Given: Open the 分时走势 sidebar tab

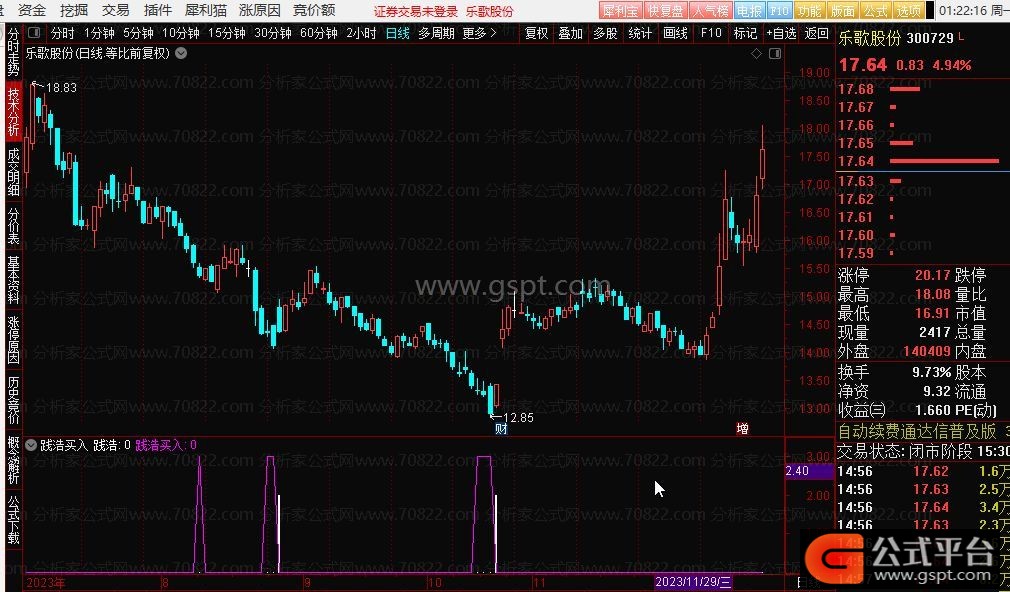Looking at the screenshot, I should [13, 52].
